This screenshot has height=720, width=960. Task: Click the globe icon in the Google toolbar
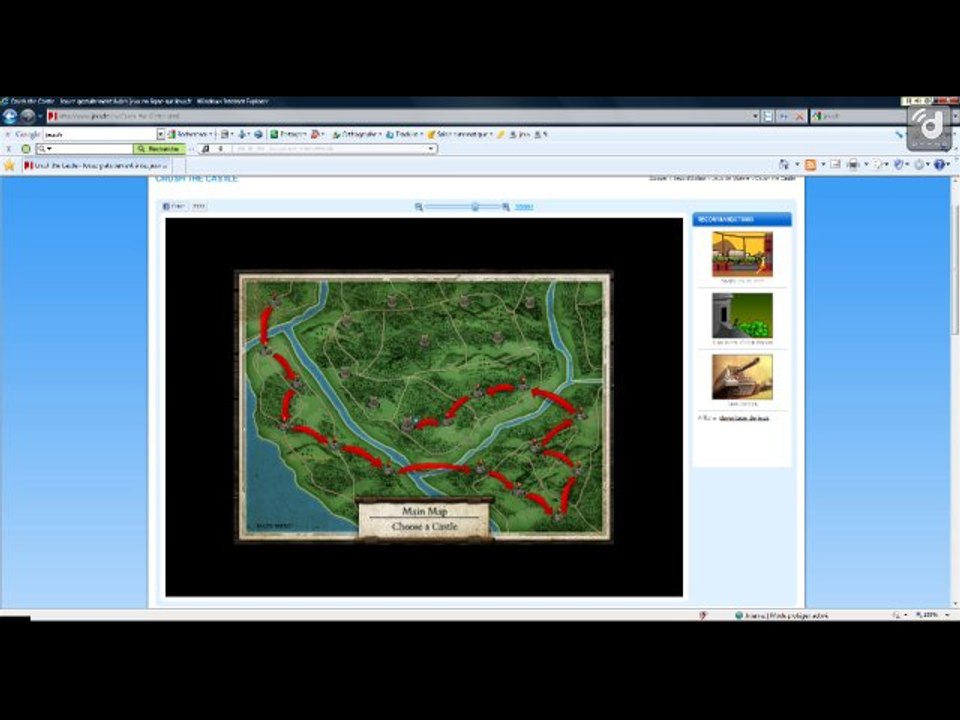click(x=258, y=134)
